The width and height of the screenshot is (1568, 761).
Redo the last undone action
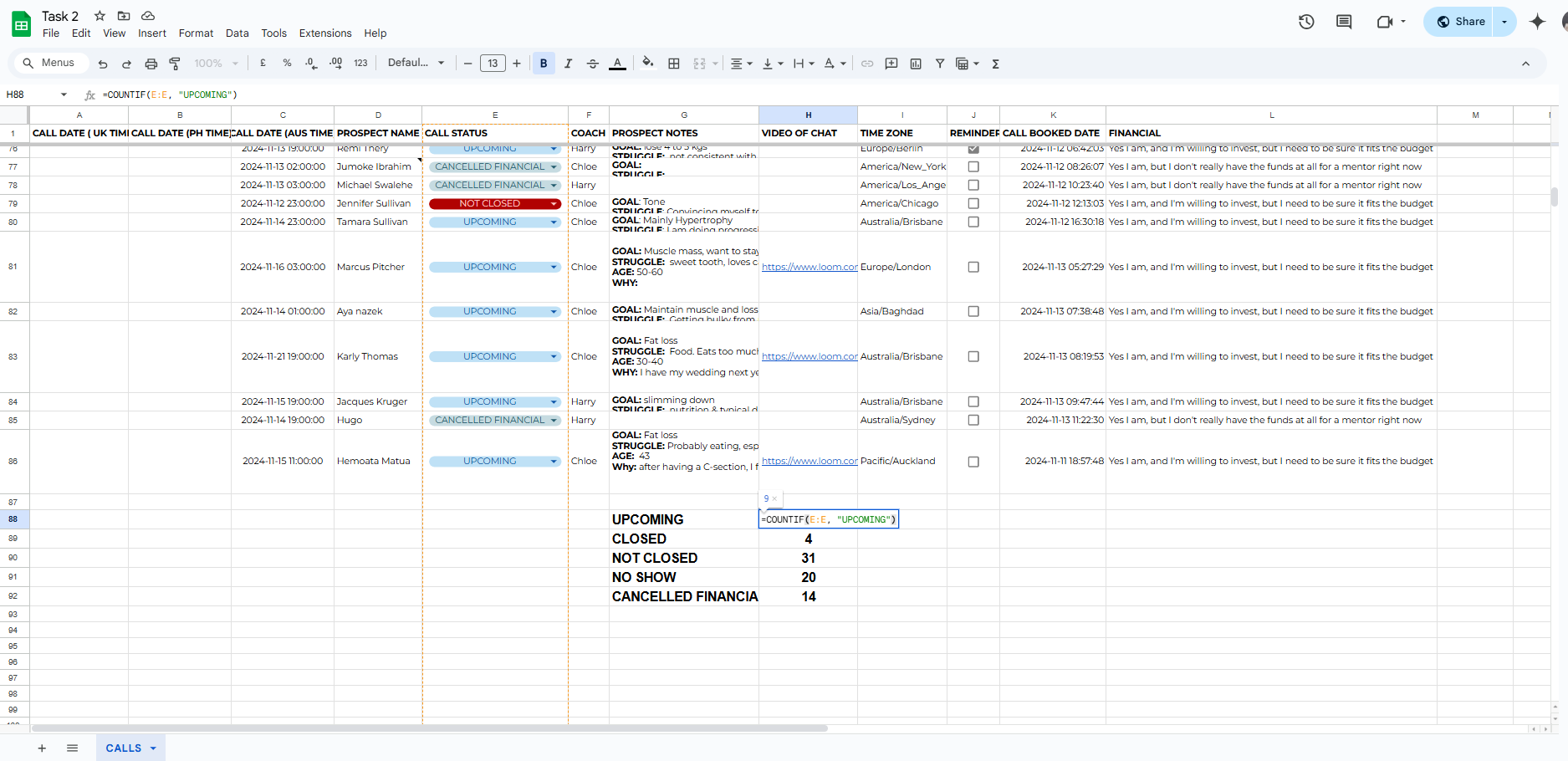click(126, 64)
